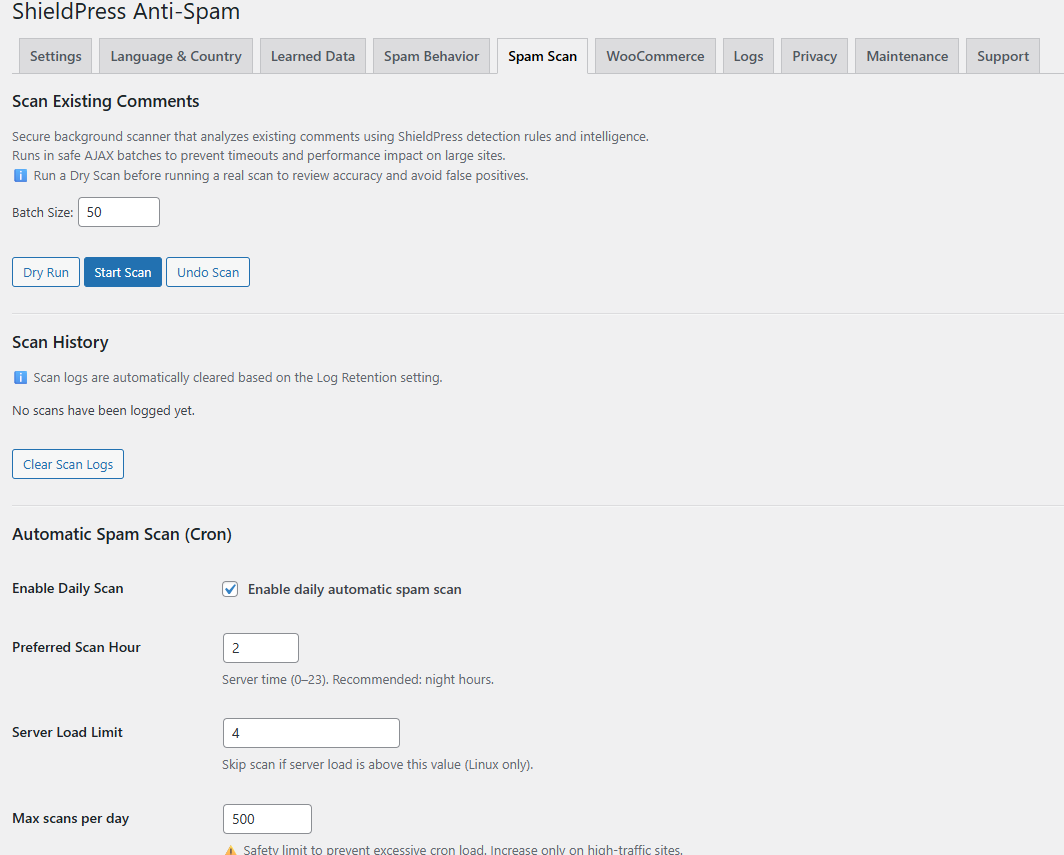Viewport: 1064px width, 855px height.
Task: Click the warning icon below Max scans
Action: point(230,849)
